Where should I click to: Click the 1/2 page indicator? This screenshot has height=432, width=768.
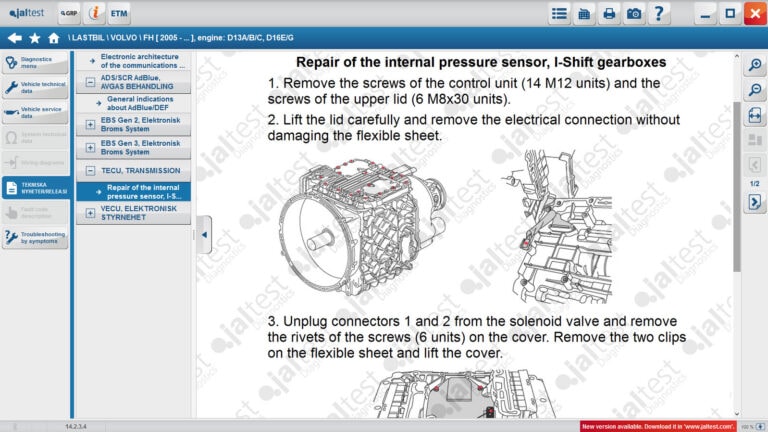tap(755, 183)
